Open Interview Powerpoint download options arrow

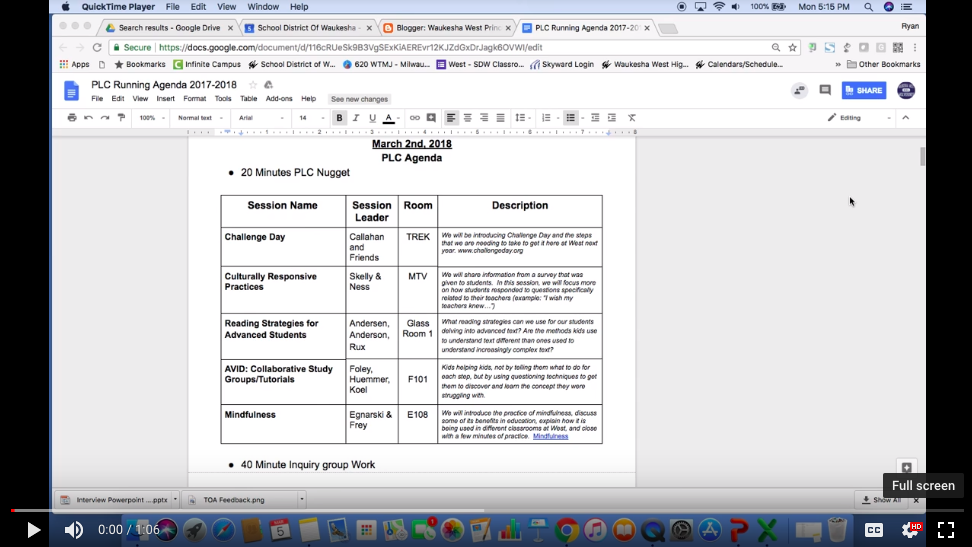coord(175,499)
